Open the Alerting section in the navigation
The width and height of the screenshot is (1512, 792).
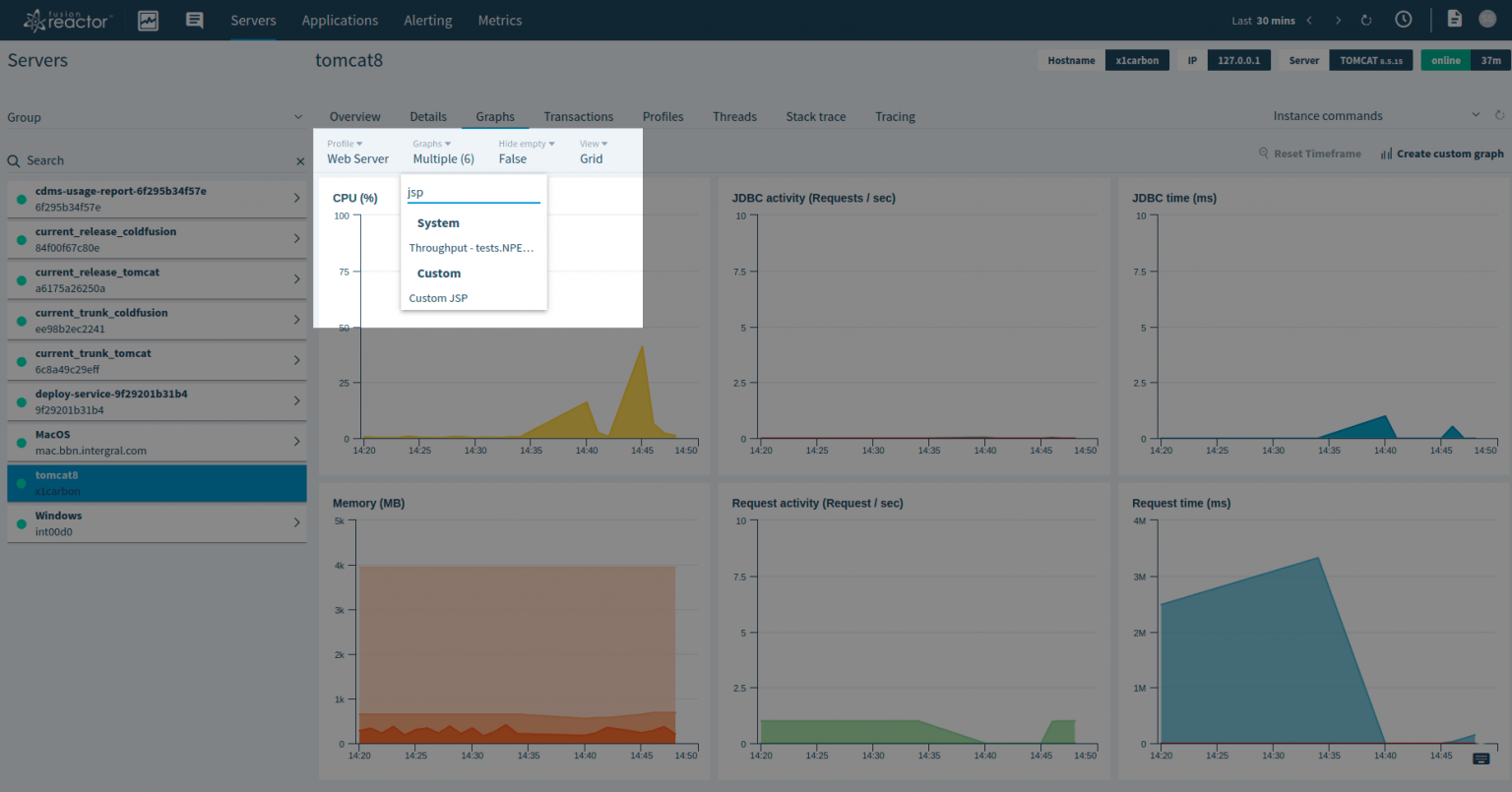427,20
